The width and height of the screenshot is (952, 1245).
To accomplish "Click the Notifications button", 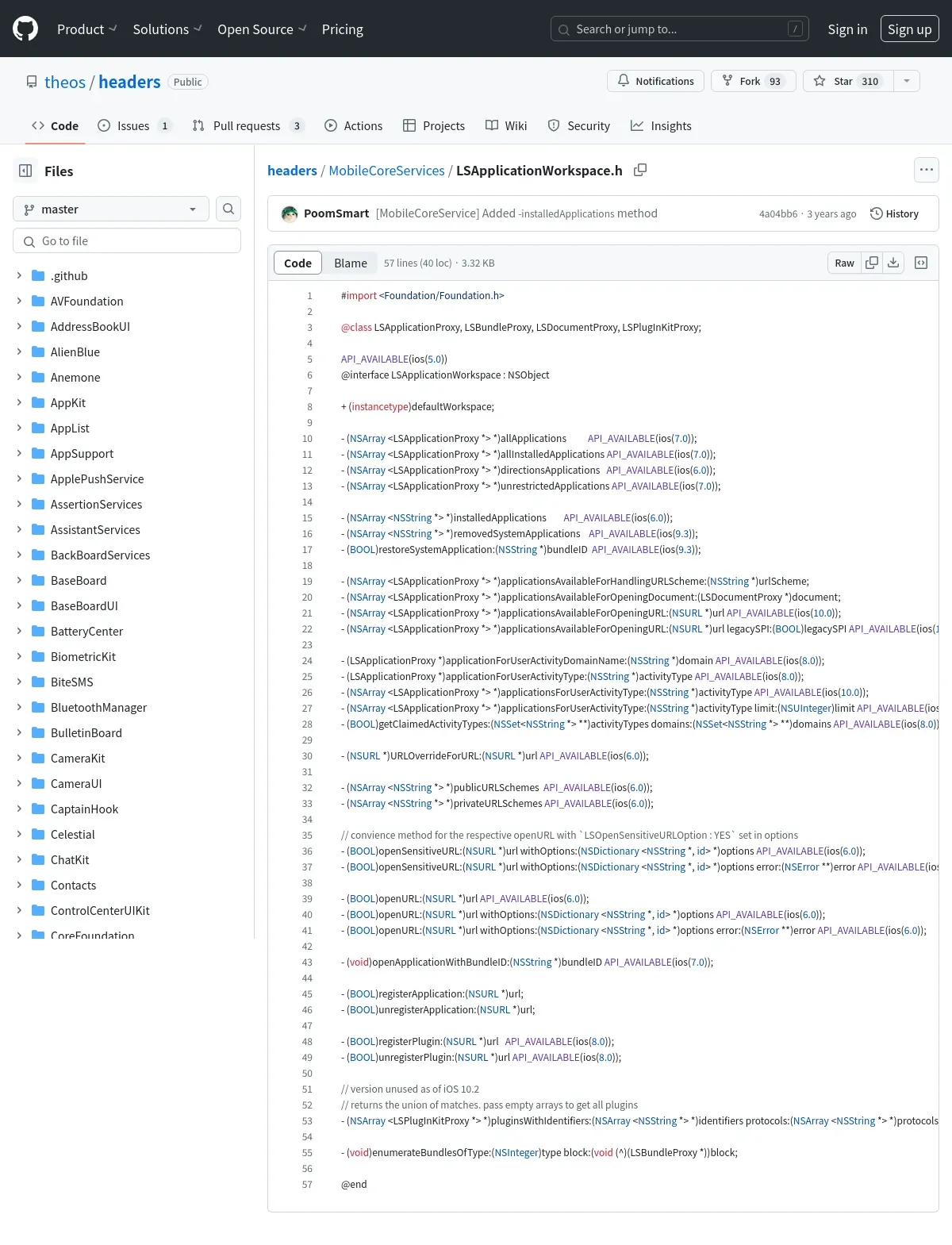I will (x=655, y=81).
